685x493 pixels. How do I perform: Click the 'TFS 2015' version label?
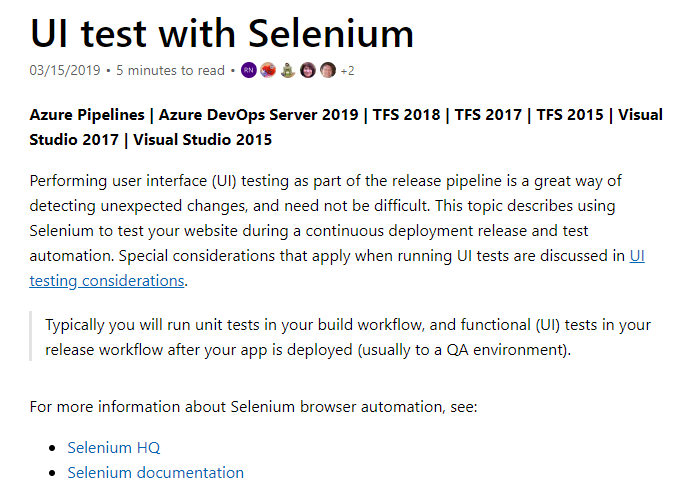[570, 114]
